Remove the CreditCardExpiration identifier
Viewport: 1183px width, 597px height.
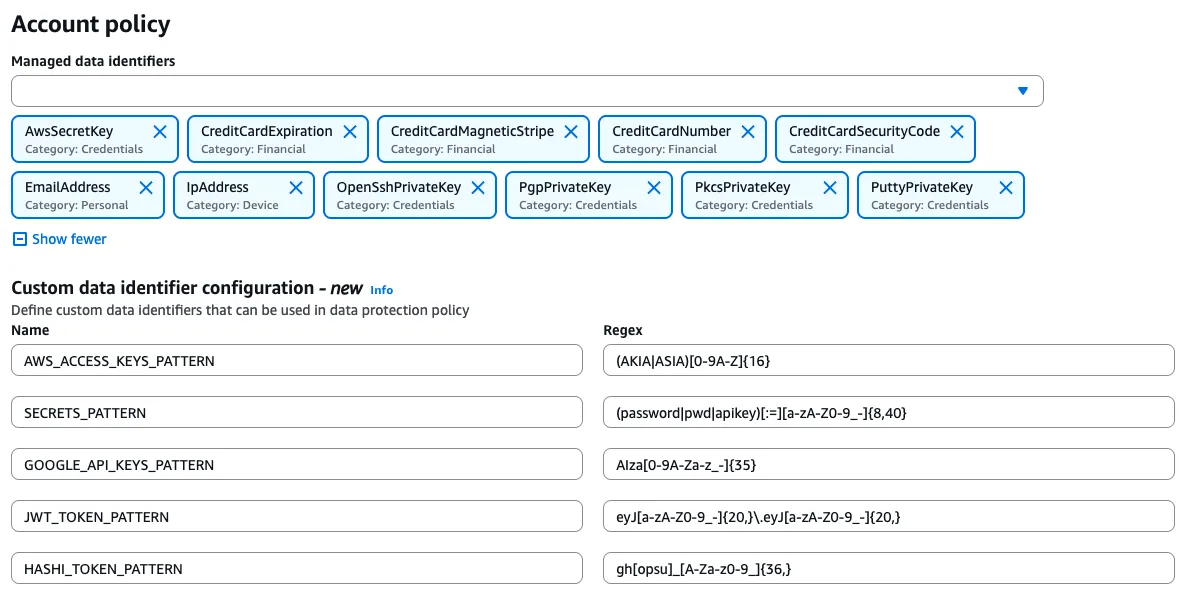tap(350, 131)
